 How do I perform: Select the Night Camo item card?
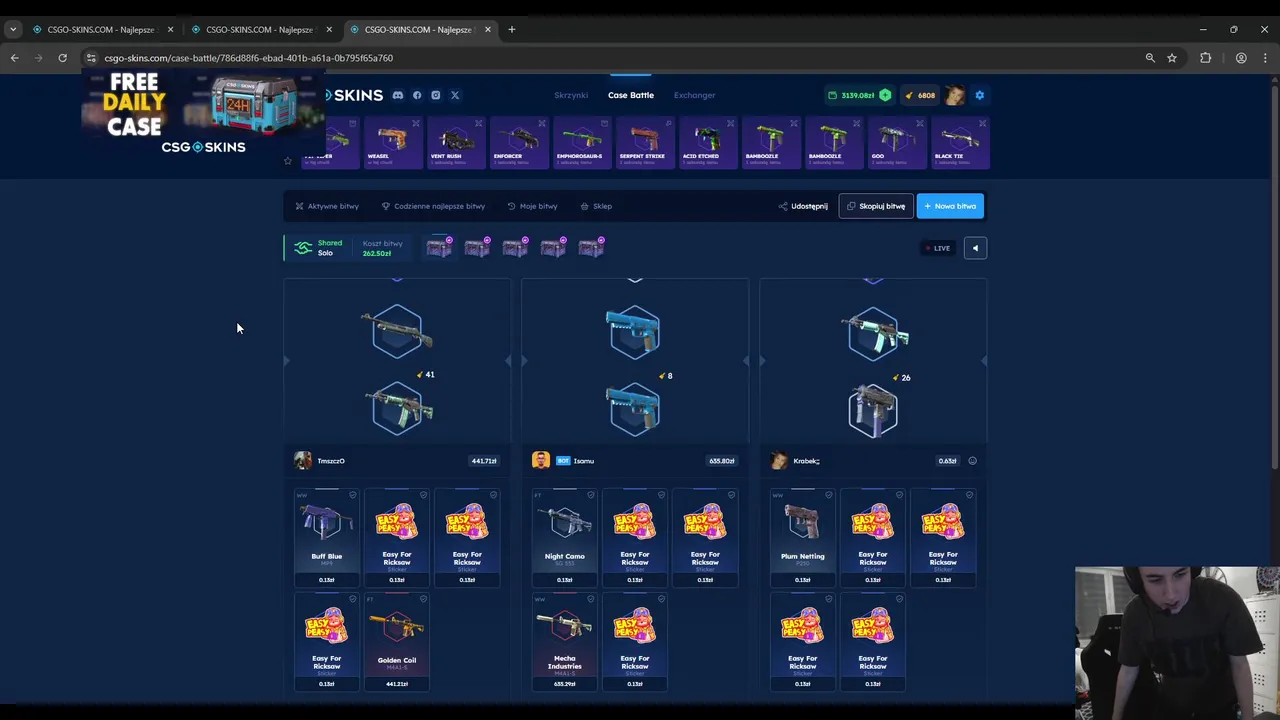(565, 537)
